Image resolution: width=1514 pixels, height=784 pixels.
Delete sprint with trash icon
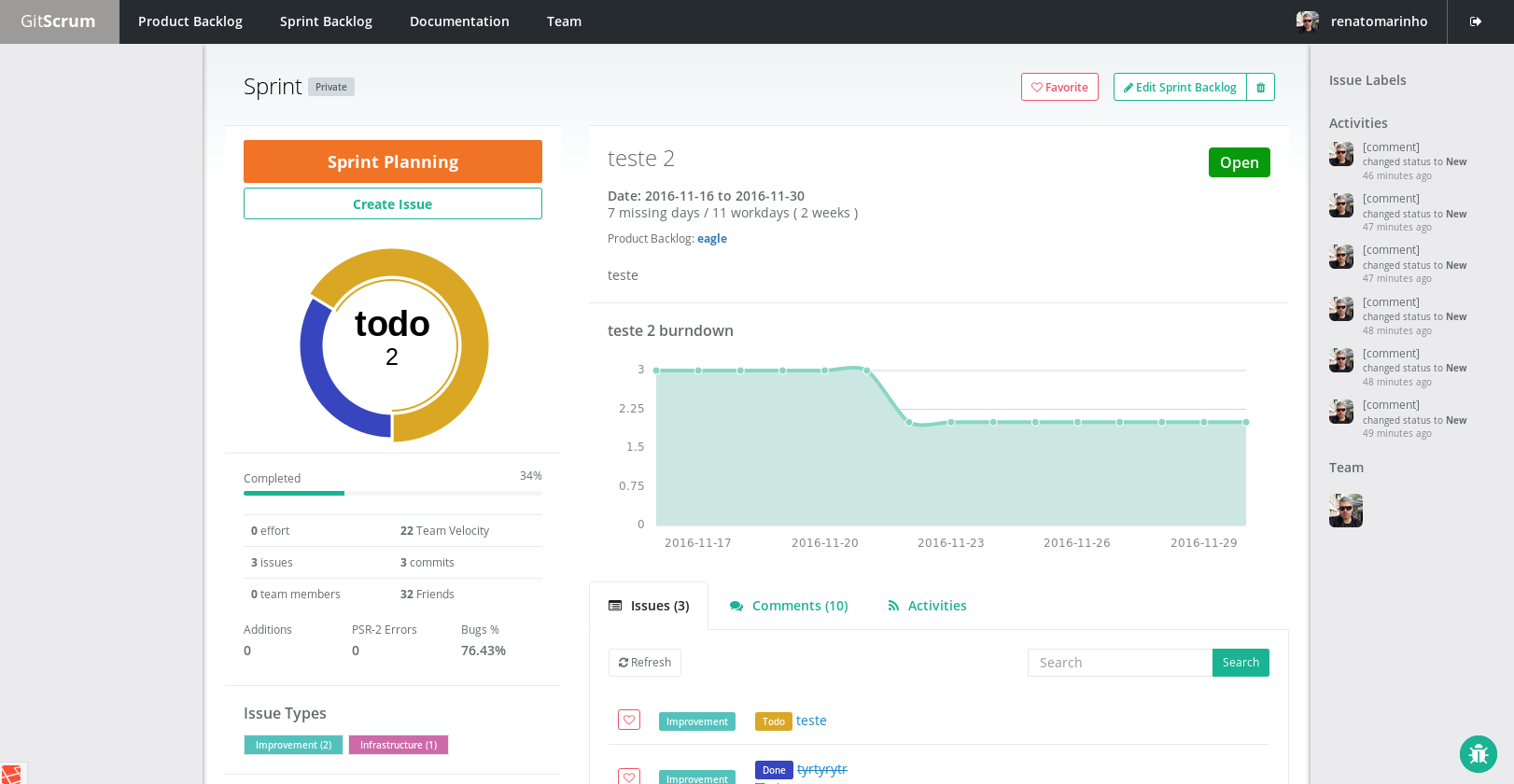[x=1260, y=87]
